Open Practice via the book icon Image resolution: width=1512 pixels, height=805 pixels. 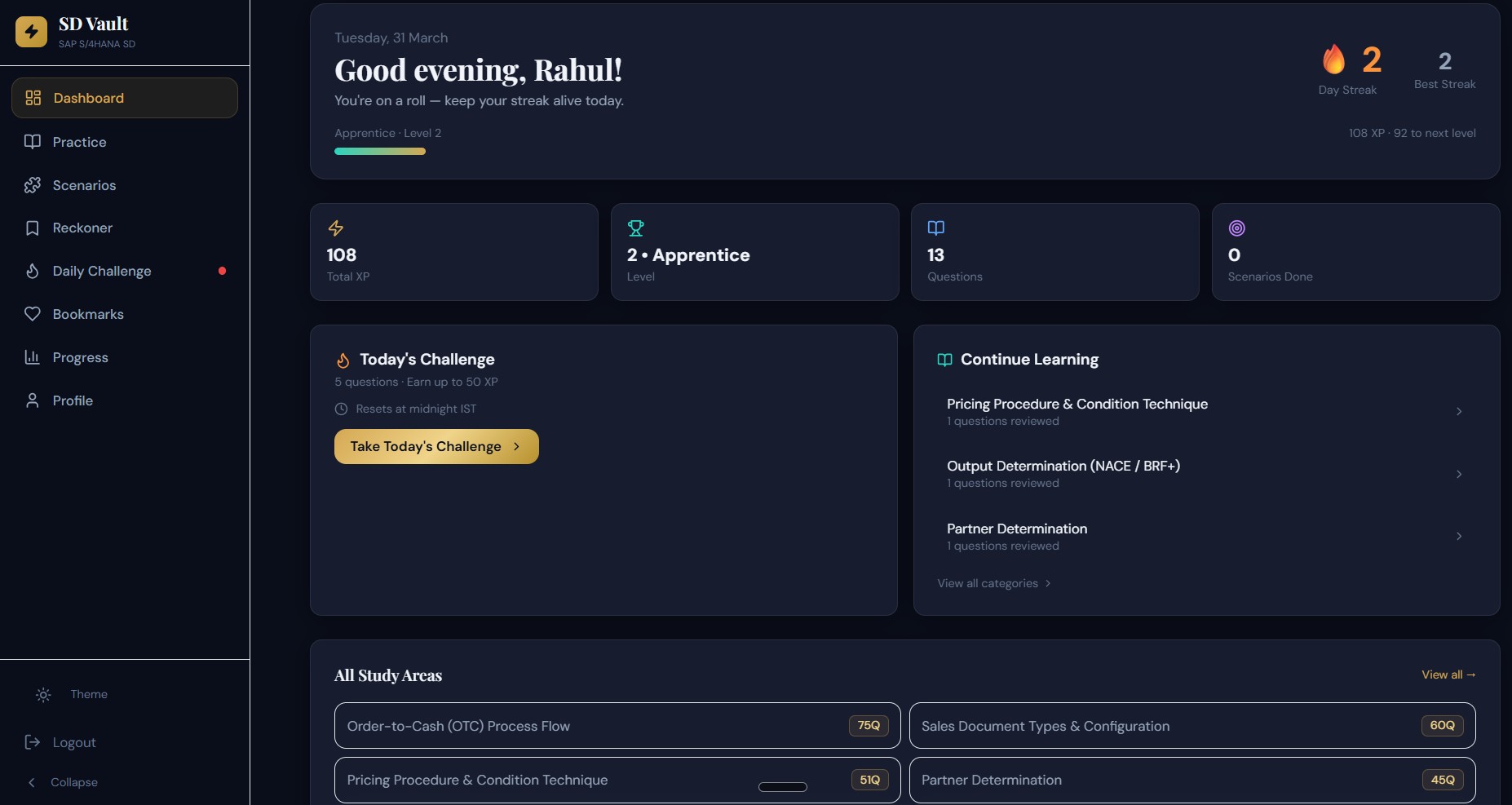pos(33,142)
